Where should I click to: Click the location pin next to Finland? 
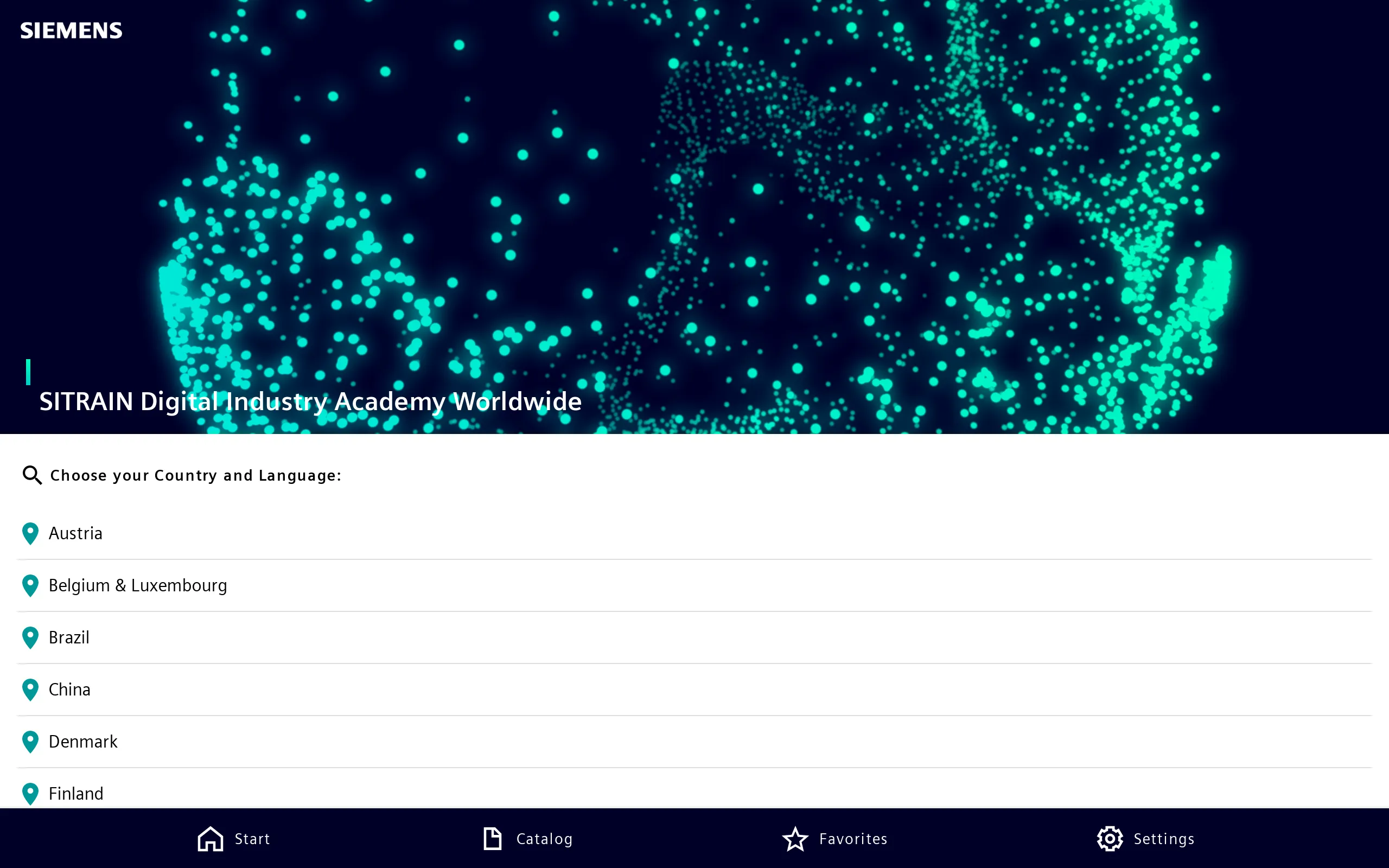point(30,794)
